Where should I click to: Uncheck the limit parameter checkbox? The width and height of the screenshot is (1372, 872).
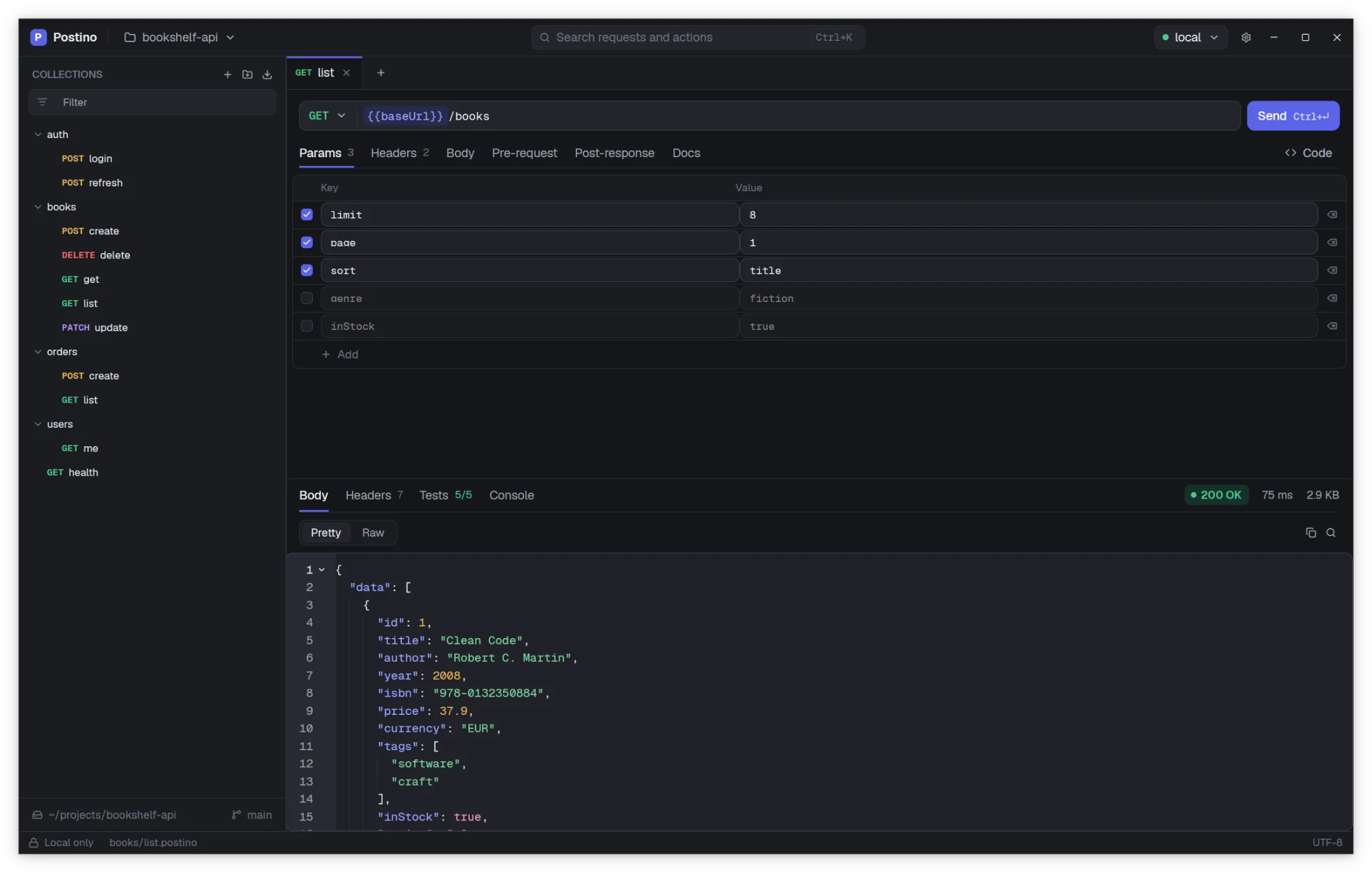[307, 214]
